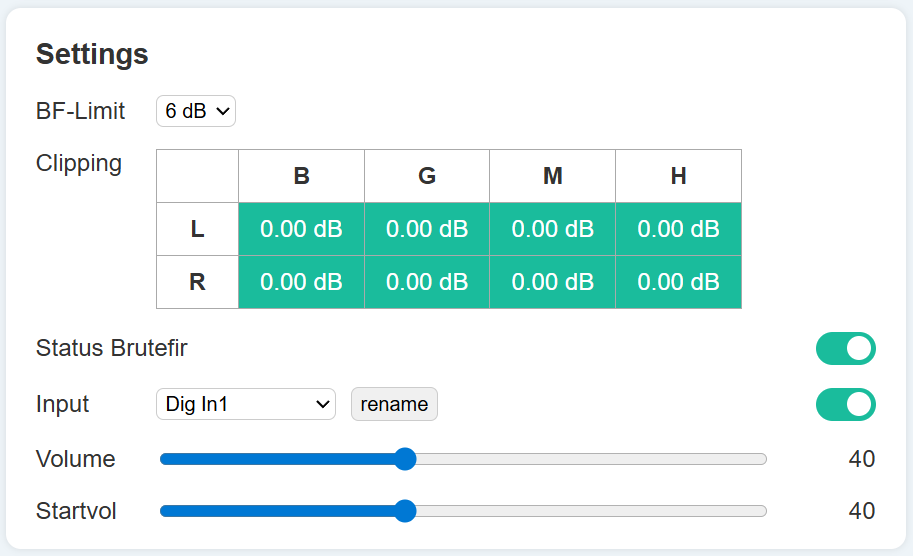Click the H column header
913x556 pixels.
678,176
